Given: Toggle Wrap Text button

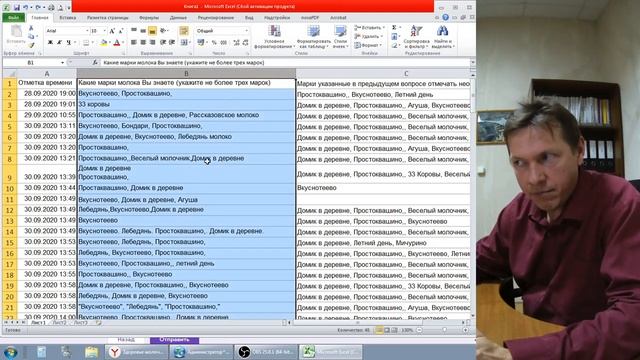Looking at the screenshot, I should click(184, 31).
